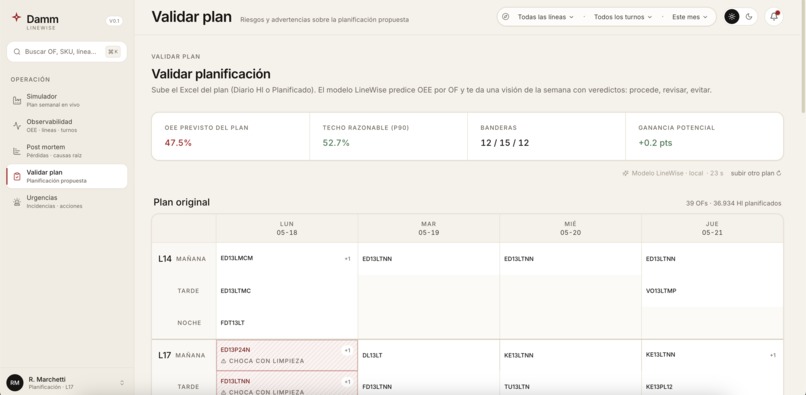Screen dimensions: 806x395
Task: Click the Simulador factory icon
Action: click(x=17, y=100)
